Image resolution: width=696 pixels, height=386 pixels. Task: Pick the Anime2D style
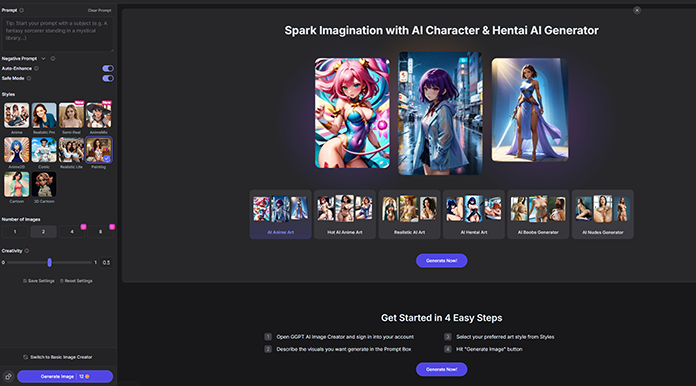click(16, 150)
